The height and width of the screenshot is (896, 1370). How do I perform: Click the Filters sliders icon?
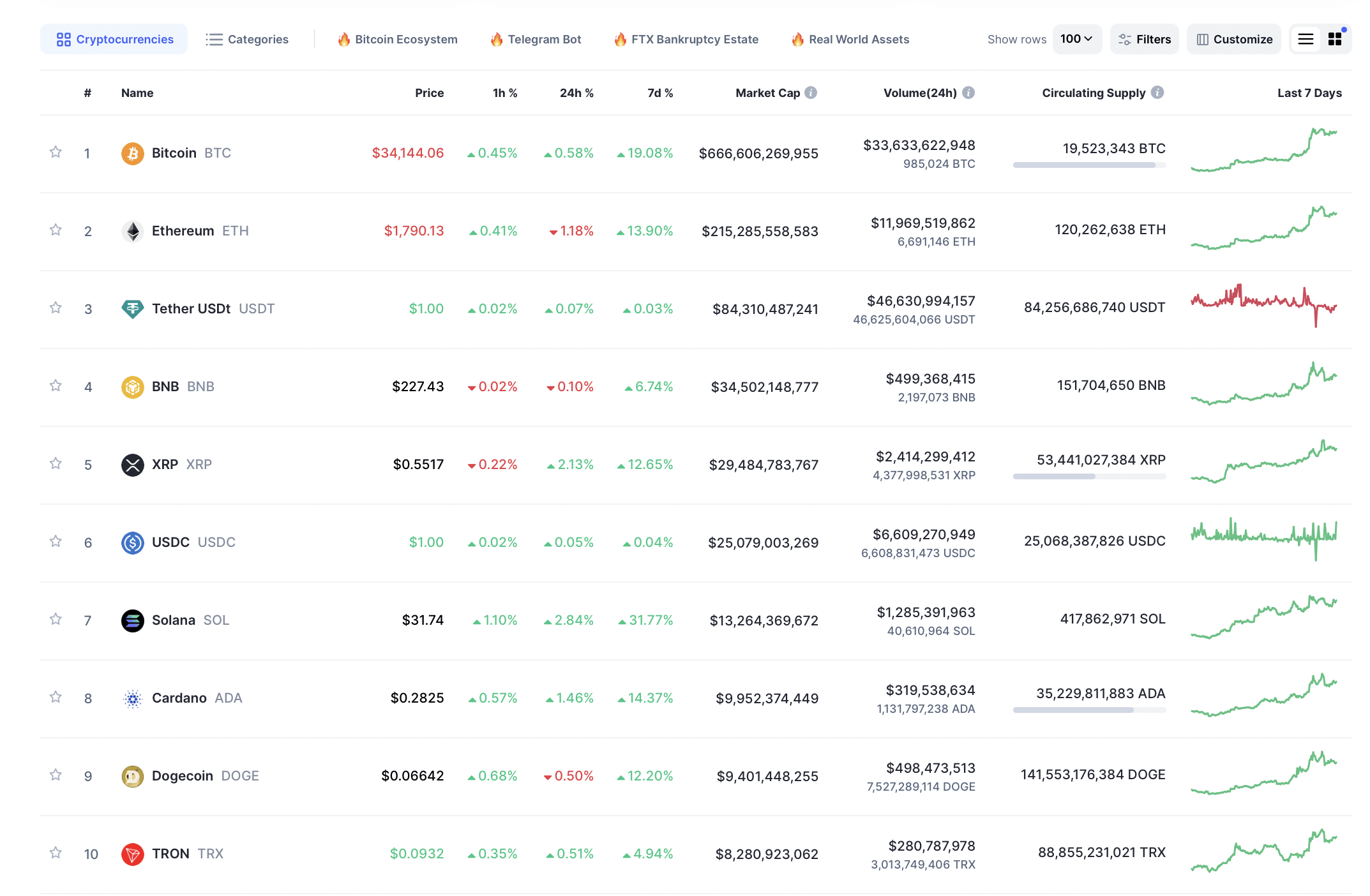pos(1125,40)
